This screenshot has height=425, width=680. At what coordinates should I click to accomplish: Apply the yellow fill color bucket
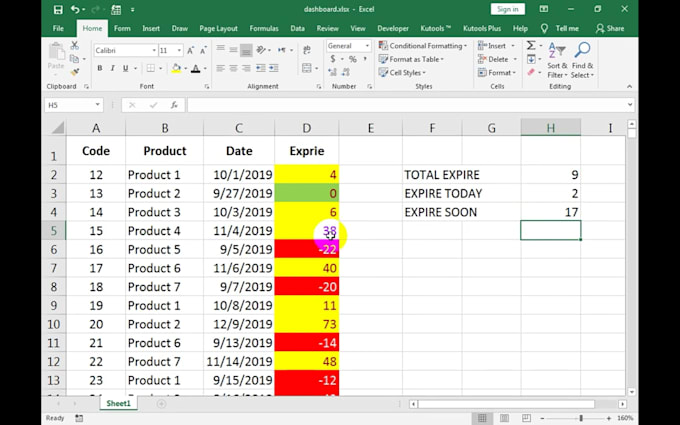(176, 68)
